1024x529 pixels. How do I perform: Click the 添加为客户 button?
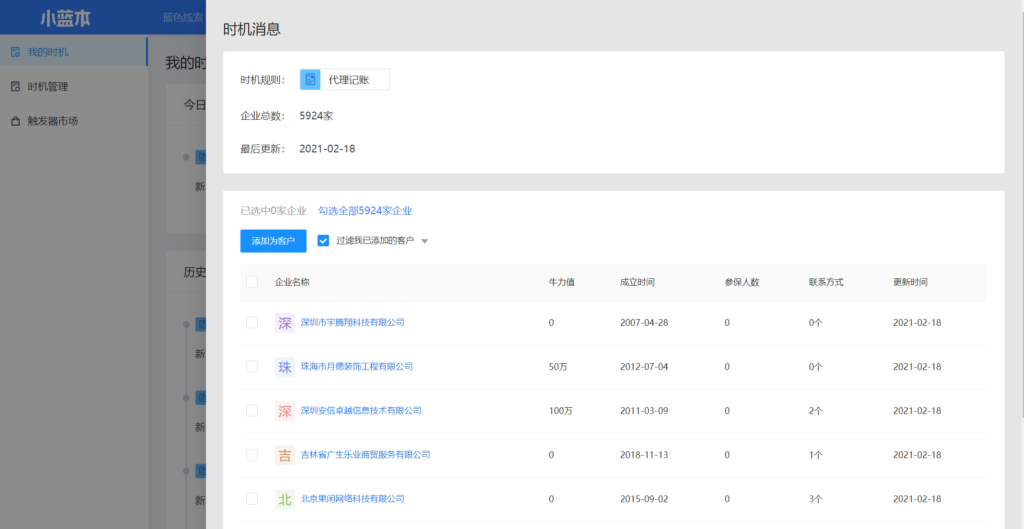pos(273,241)
